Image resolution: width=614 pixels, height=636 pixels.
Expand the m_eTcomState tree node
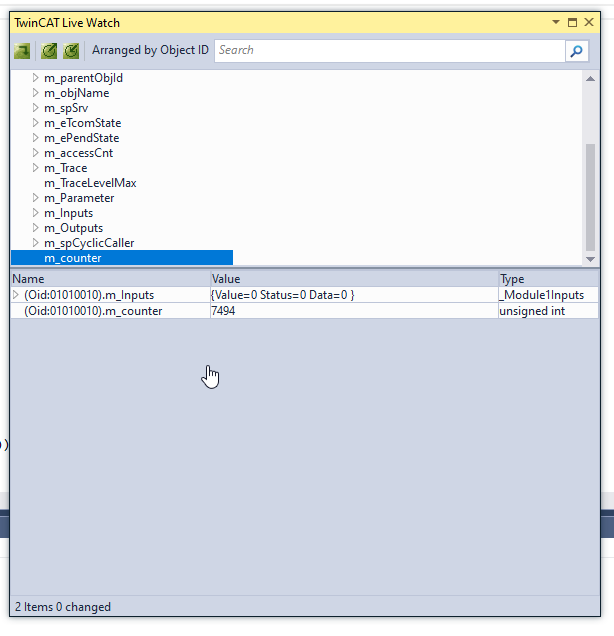(35, 122)
